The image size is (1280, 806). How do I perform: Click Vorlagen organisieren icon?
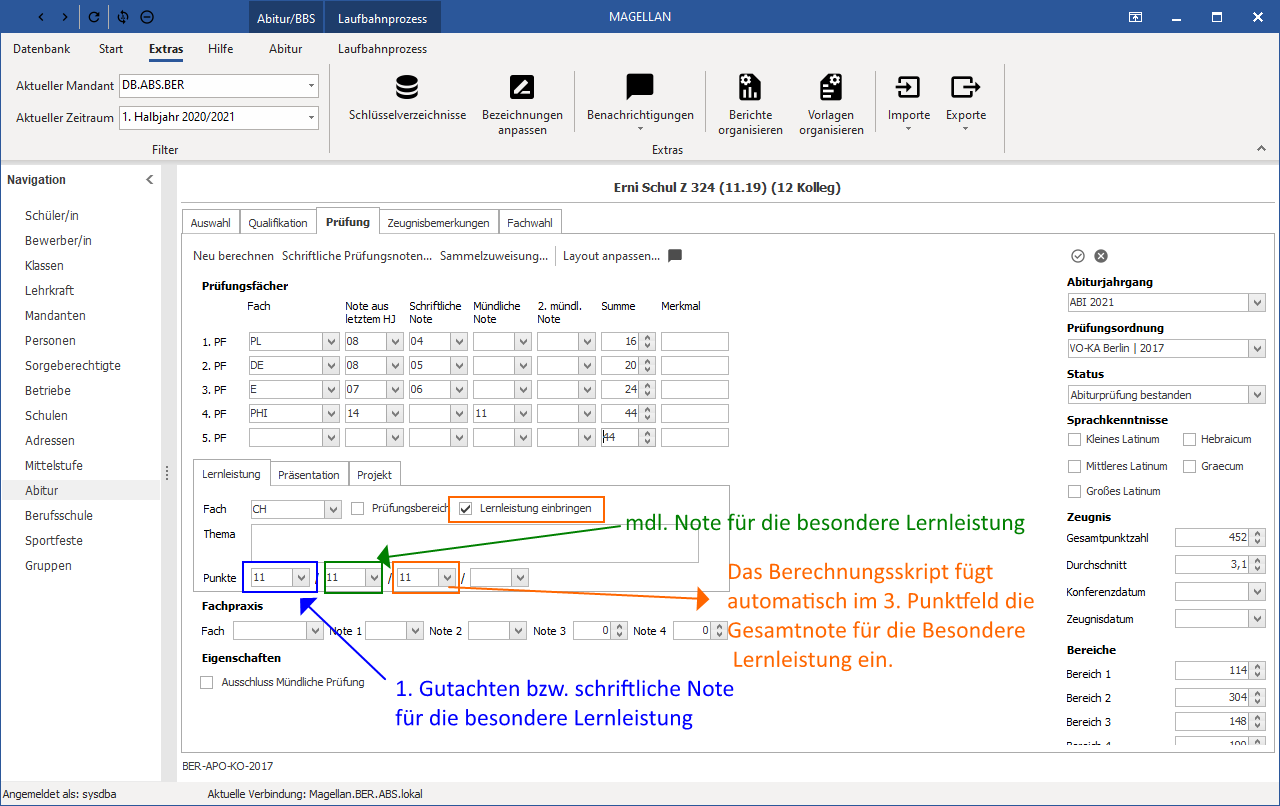pyautogui.click(x=831, y=87)
